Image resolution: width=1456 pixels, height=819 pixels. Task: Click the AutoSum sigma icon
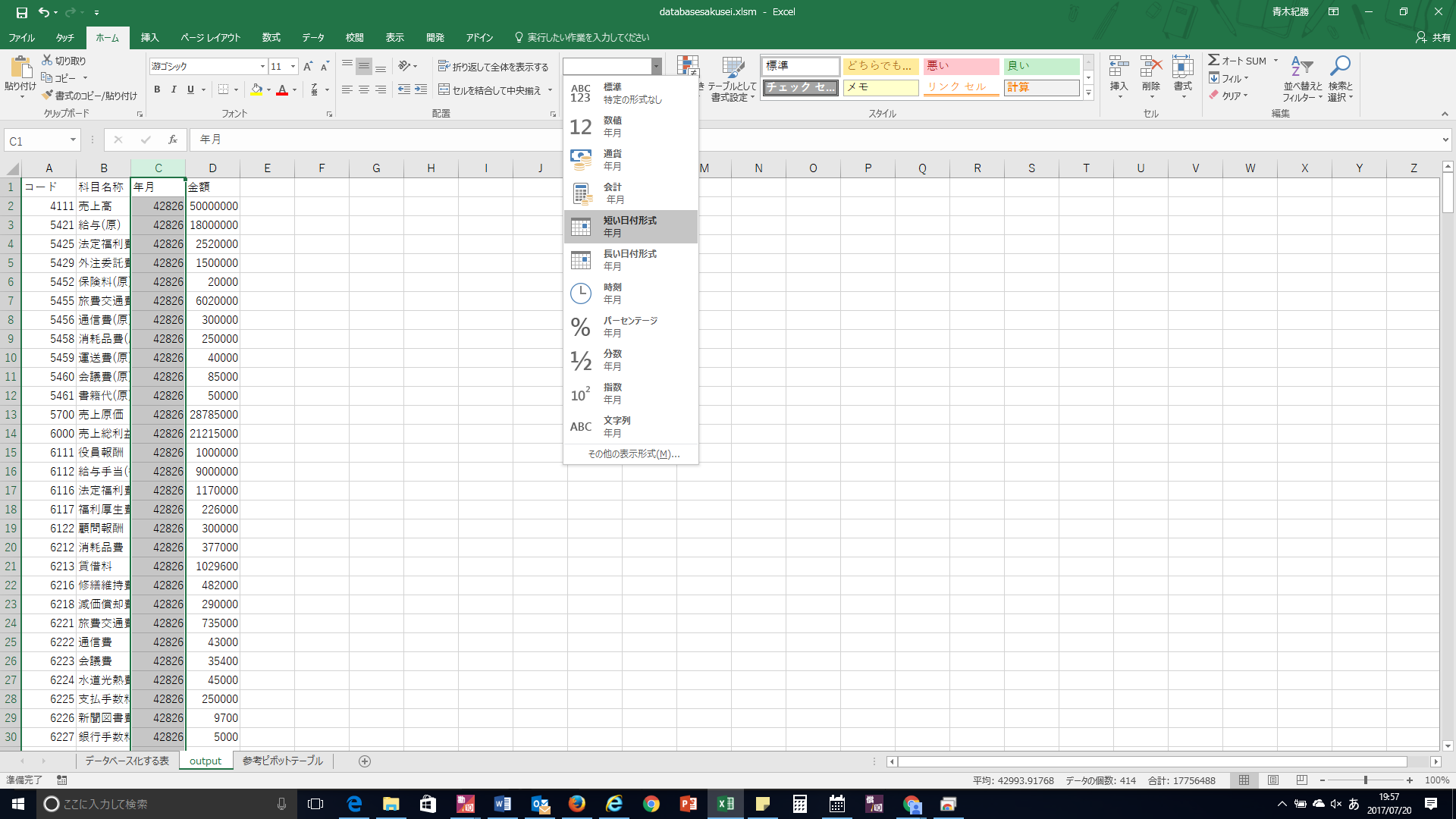click(1214, 61)
